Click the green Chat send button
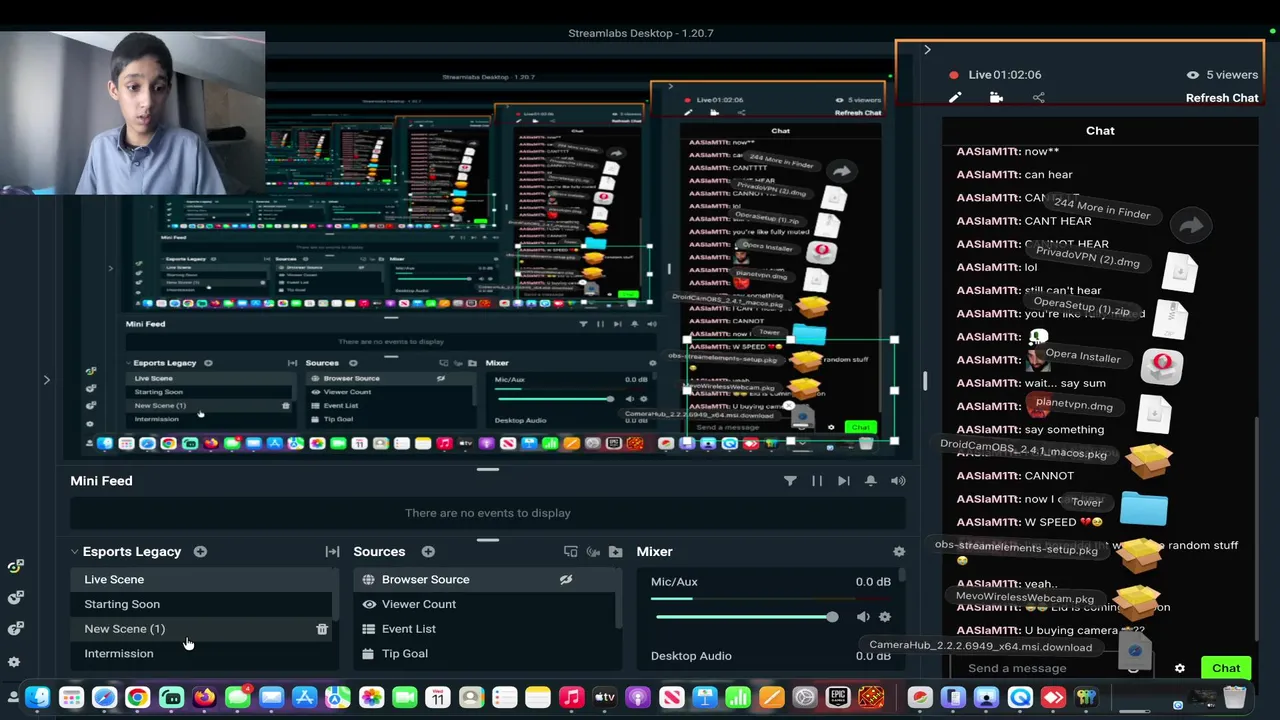1280x720 pixels. [x=1226, y=668]
